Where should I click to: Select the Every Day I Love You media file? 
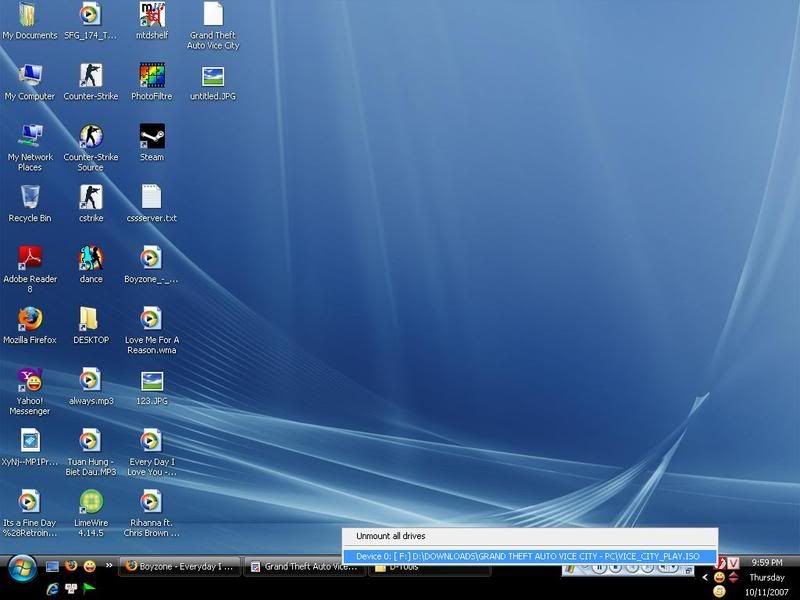coord(152,452)
